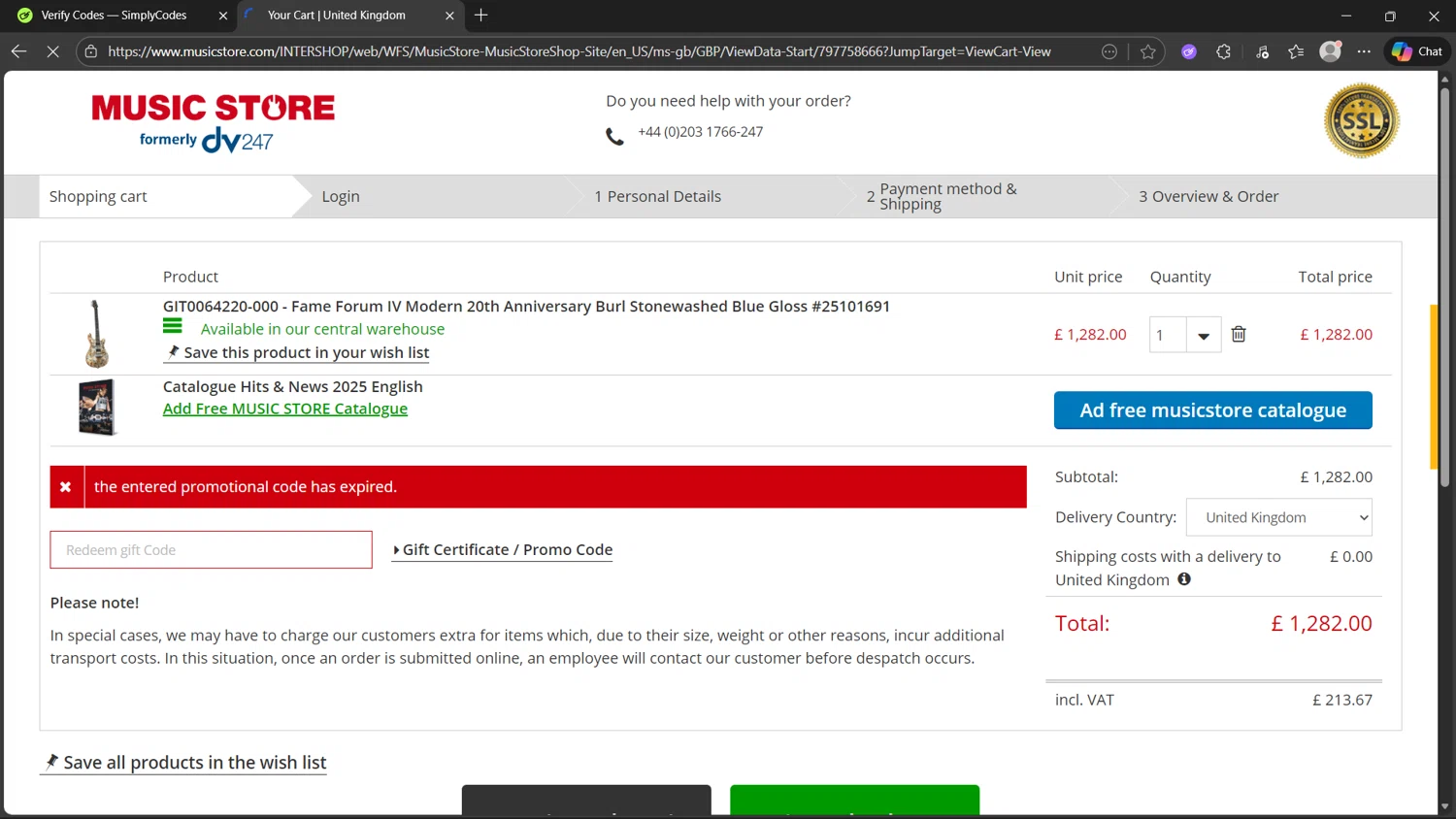This screenshot has width=1456, height=819.
Task: Select Login checkout step
Action: pyautogui.click(x=341, y=196)
